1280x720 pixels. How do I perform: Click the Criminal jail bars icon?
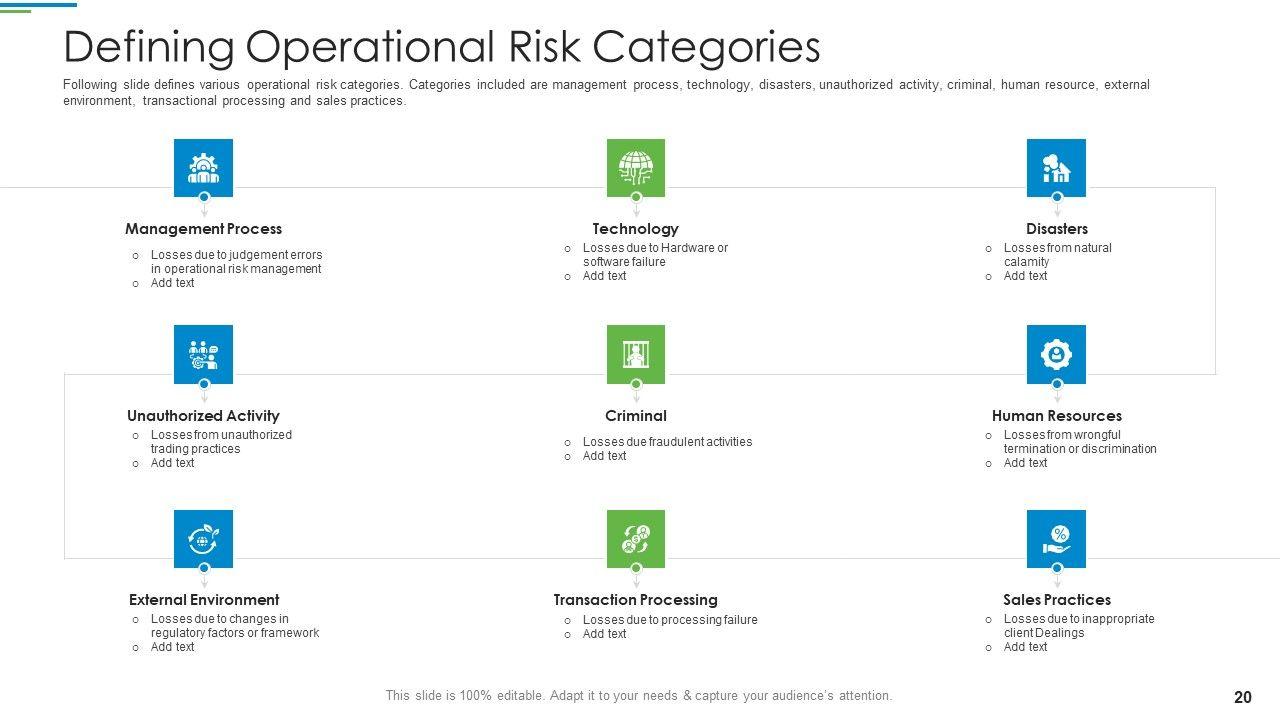click(x=635, y=354)
